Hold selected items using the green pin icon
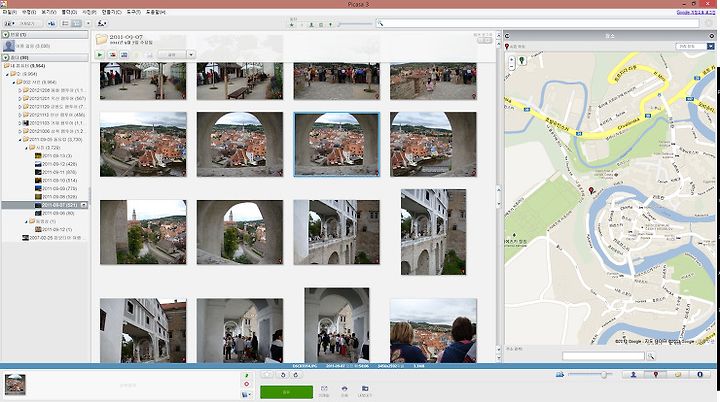This screenshot has height=402, width=720. 247,375
